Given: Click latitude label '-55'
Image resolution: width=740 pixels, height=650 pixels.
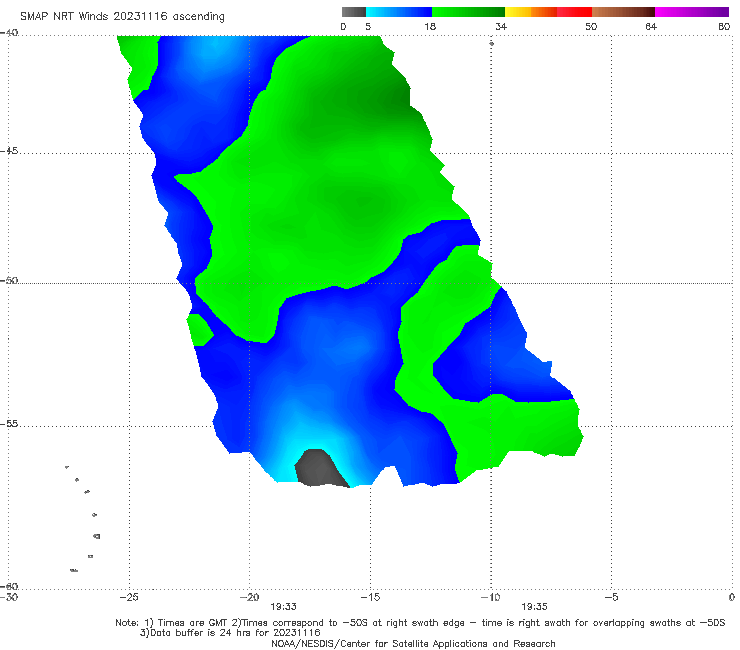Looking at the screenshot, I should tap(9, 424).
